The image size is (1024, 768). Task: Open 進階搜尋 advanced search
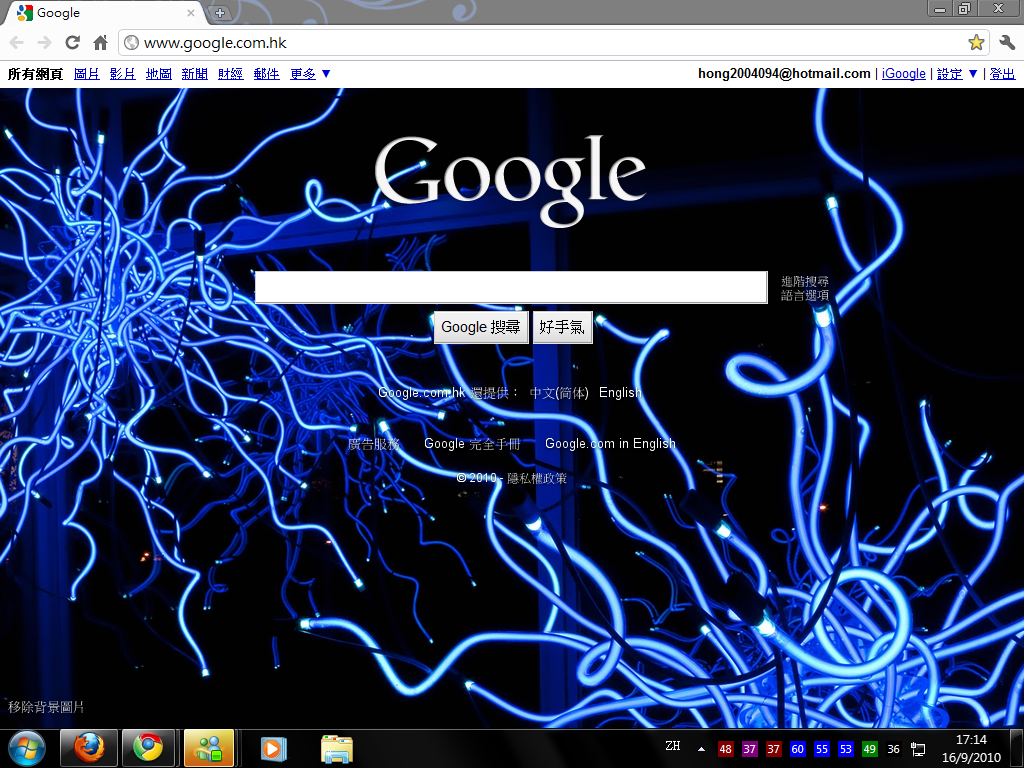(x=805, y=281)
